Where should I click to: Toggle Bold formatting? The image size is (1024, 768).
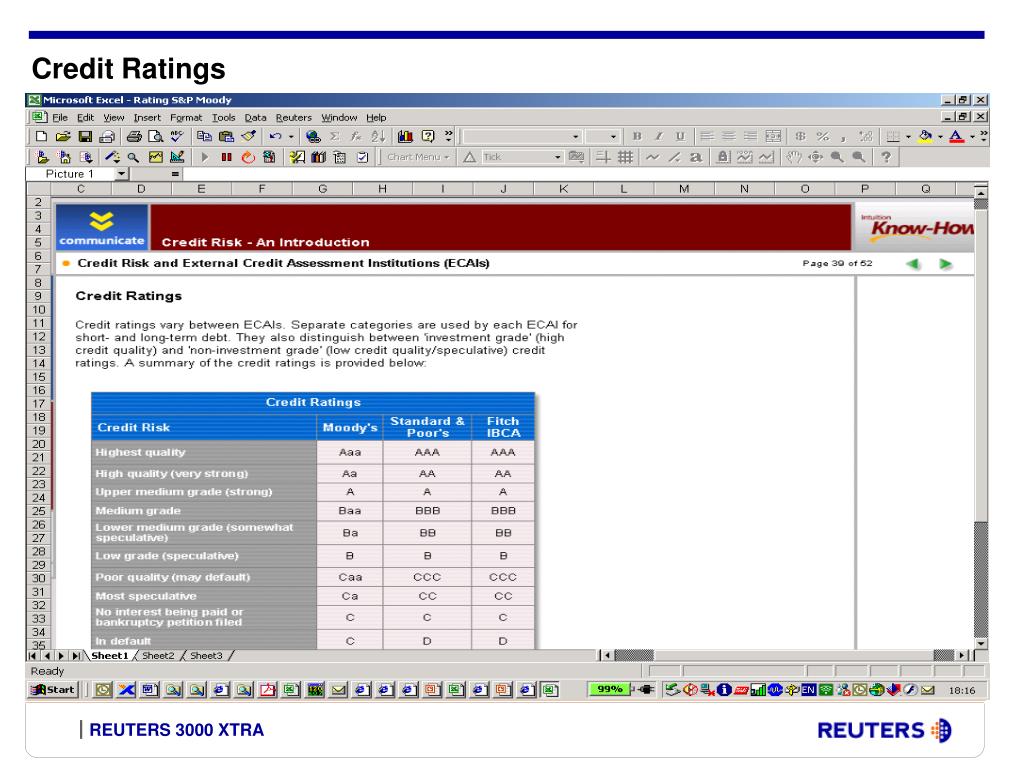pyautogui.click(x=637, y=136)
